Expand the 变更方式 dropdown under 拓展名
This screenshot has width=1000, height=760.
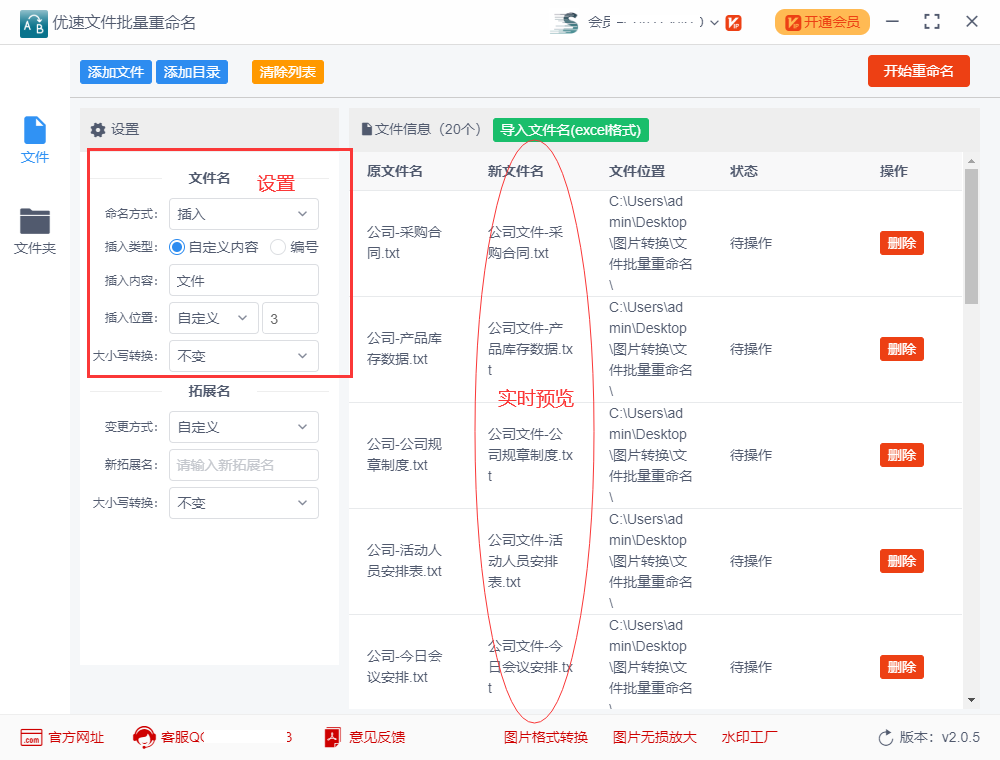(x=243, y=427)
